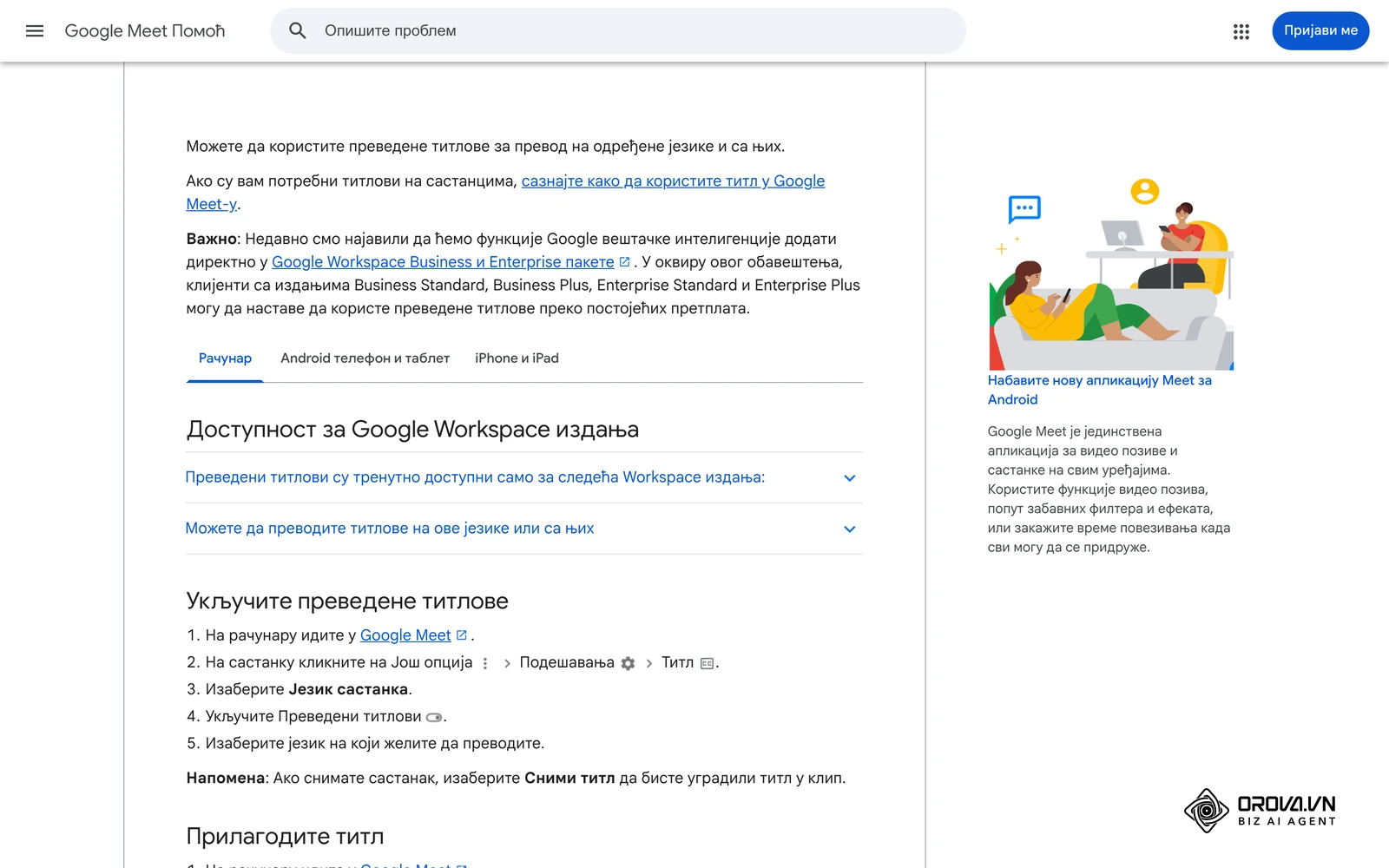Click the bold text Језик састанка
This screenshot has width=1389, height=868.
tap(348, 689)
